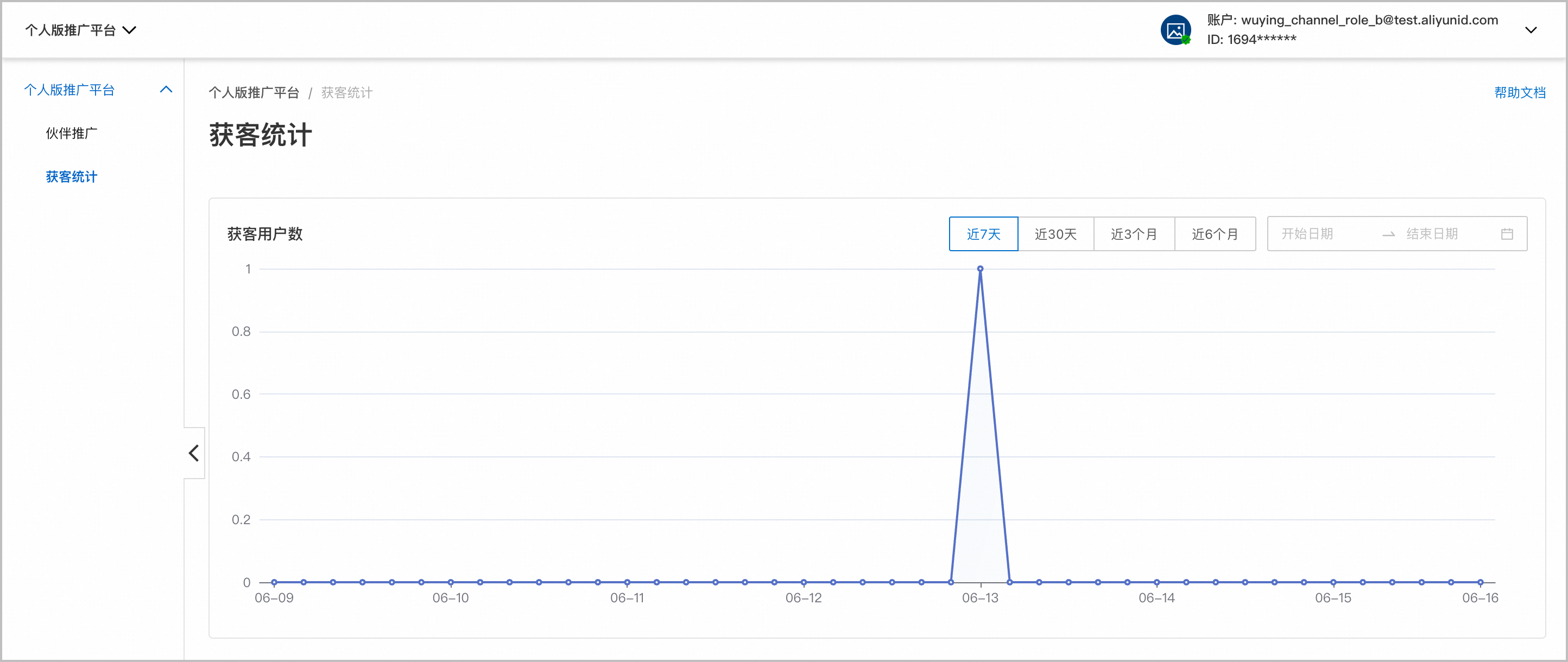The width and height of the screenshot is (1568, 662).
Task: Switch to 近3个月 time range
Action: 1134,234
